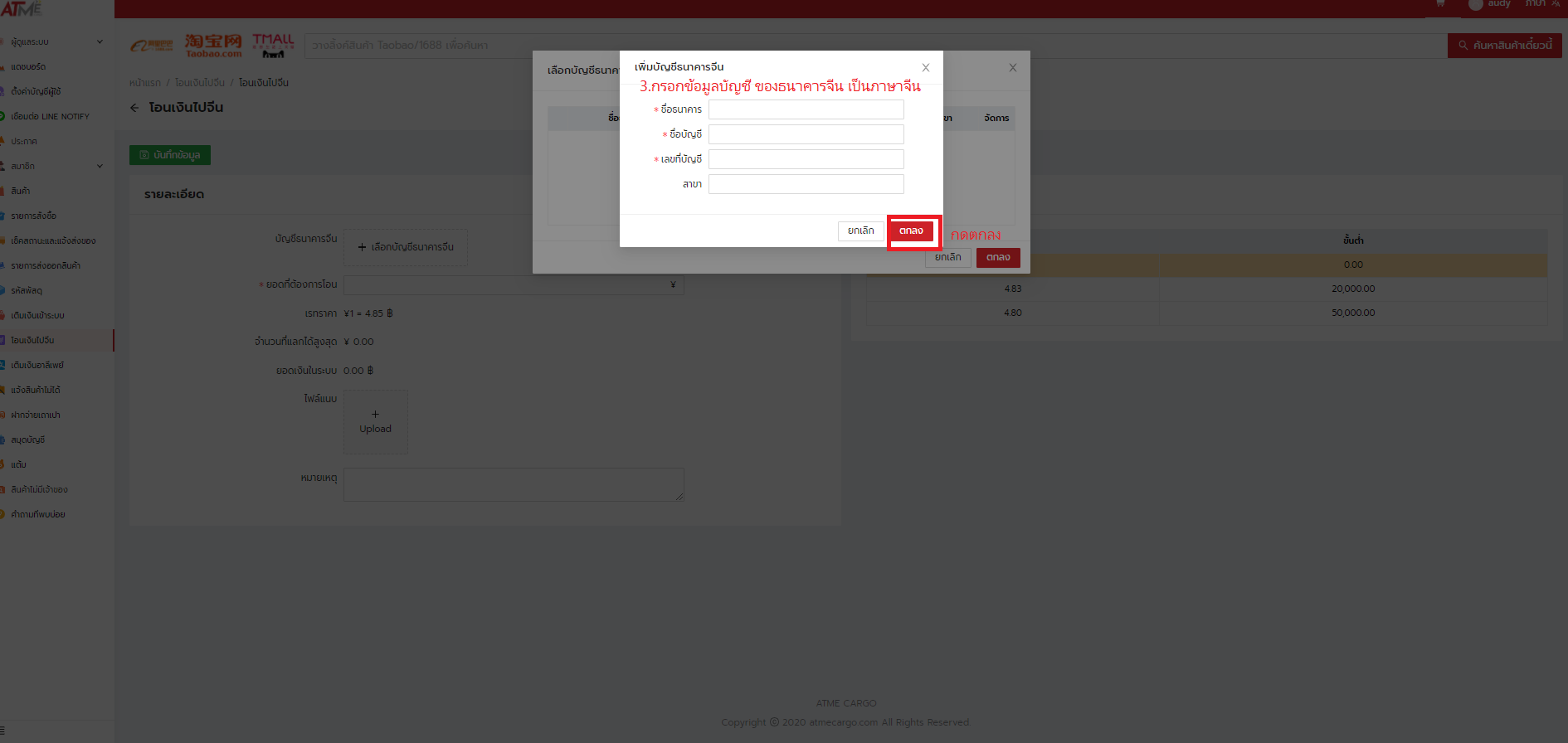Click the สาขา input field
The height and width of the screenshot is (743, 1568).
pos(806,184)
